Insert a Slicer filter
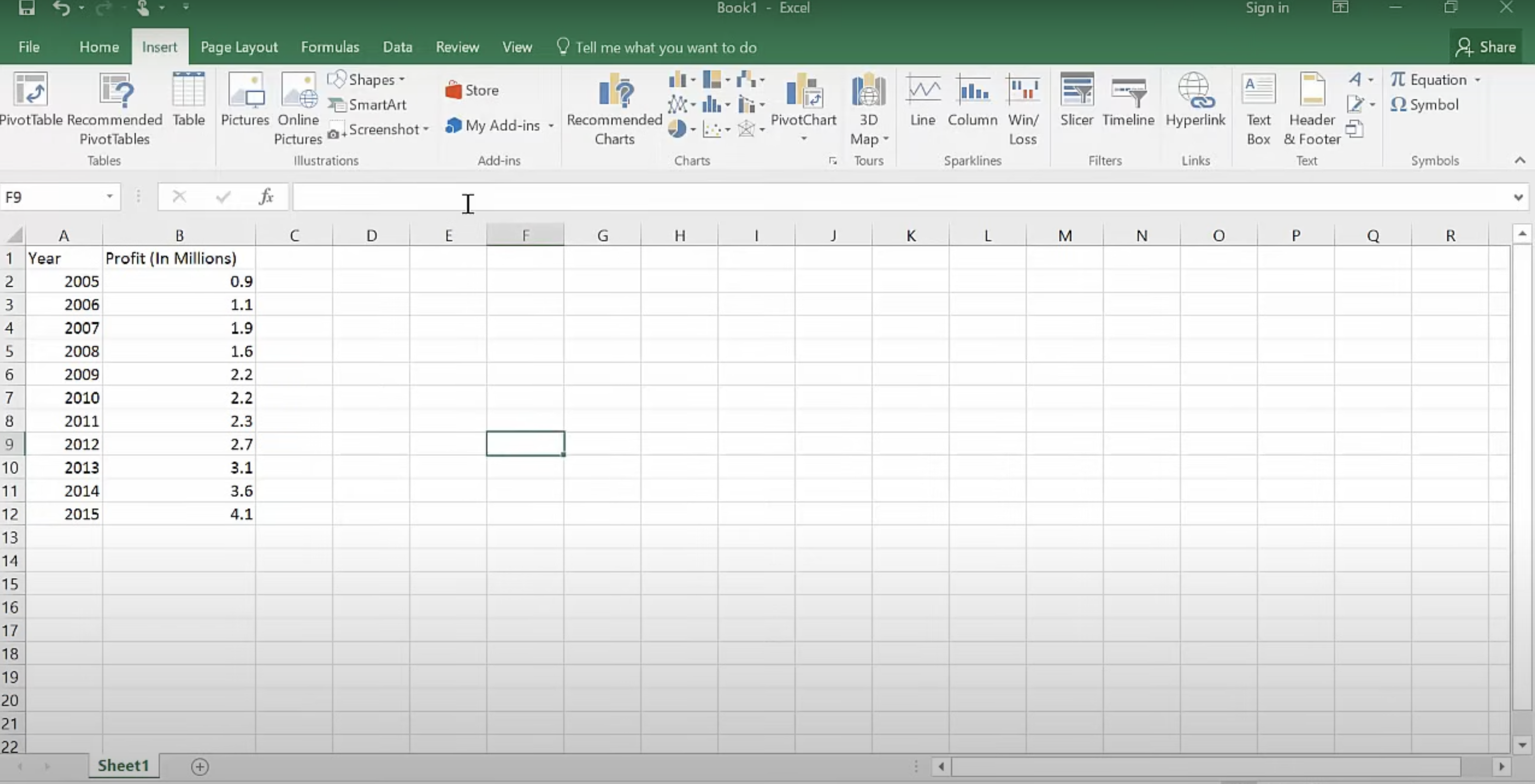 tap(1076, 100)
